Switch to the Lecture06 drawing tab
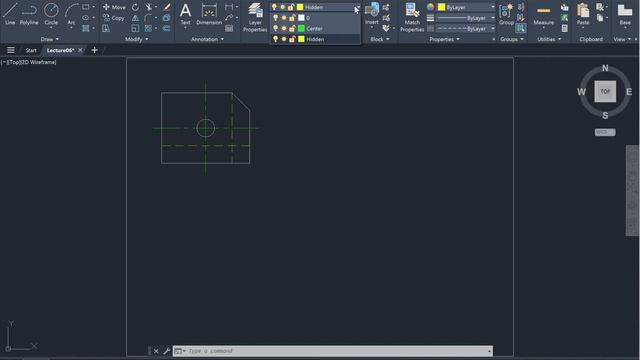 (x=60, y=50)
